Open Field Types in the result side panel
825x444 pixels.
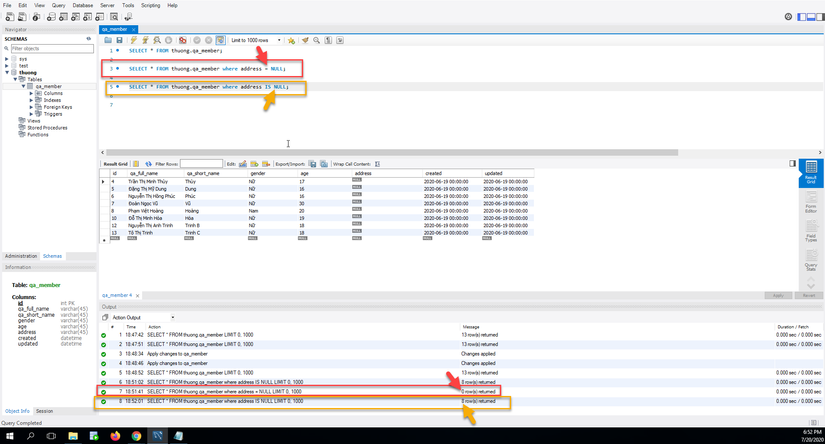pyautogui.click(x=811, y=236)
